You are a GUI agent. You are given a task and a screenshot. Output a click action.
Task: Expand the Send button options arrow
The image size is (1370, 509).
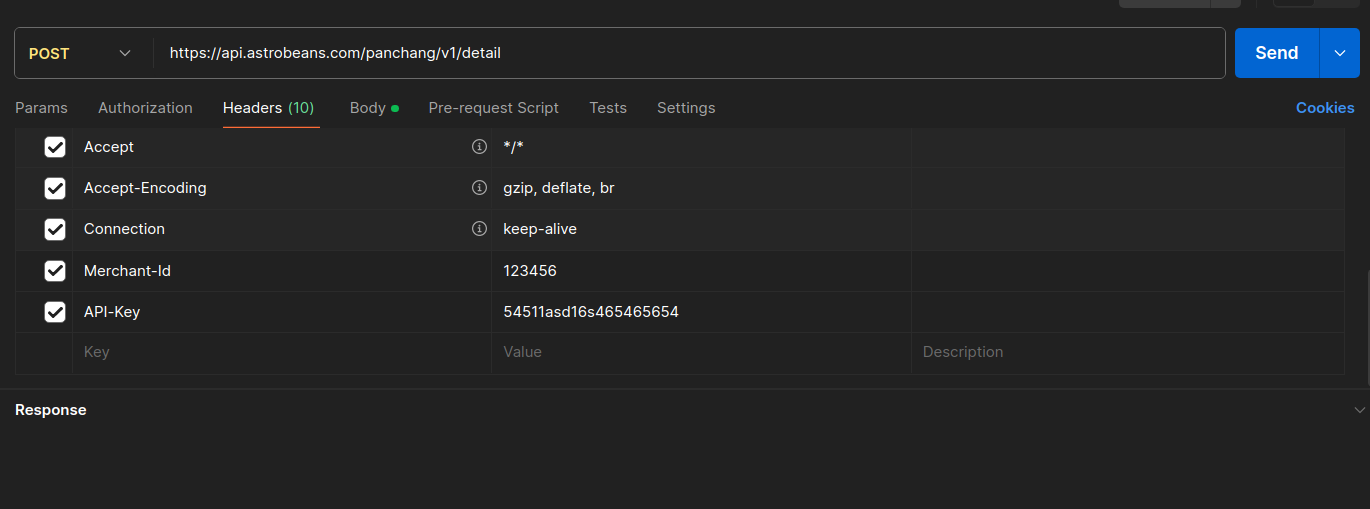1340,53
